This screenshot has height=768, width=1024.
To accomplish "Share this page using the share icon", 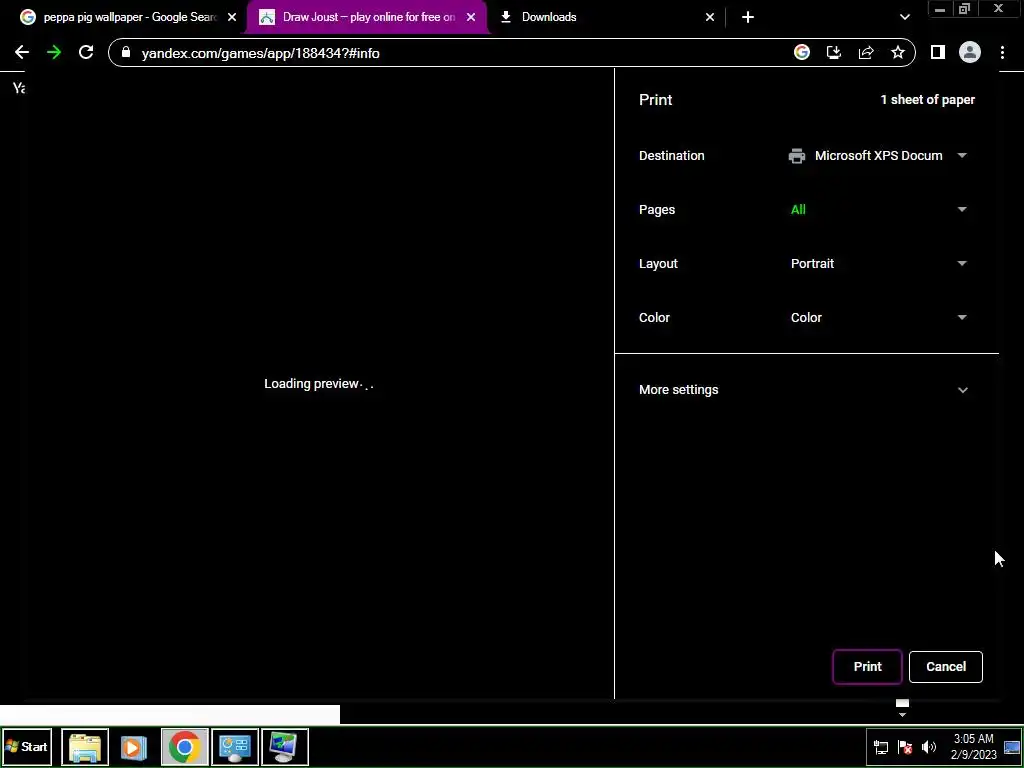I will click(866, 53).
